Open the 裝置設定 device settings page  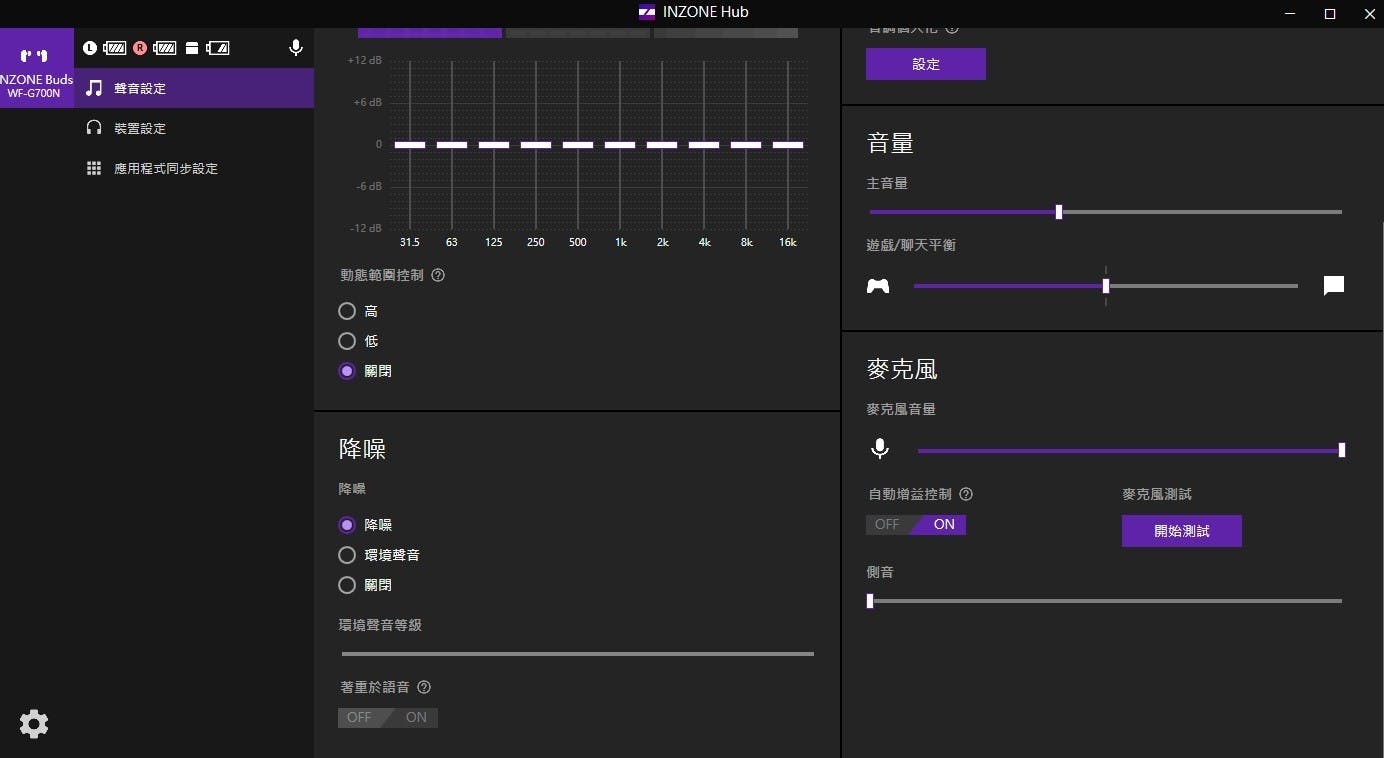194,128
